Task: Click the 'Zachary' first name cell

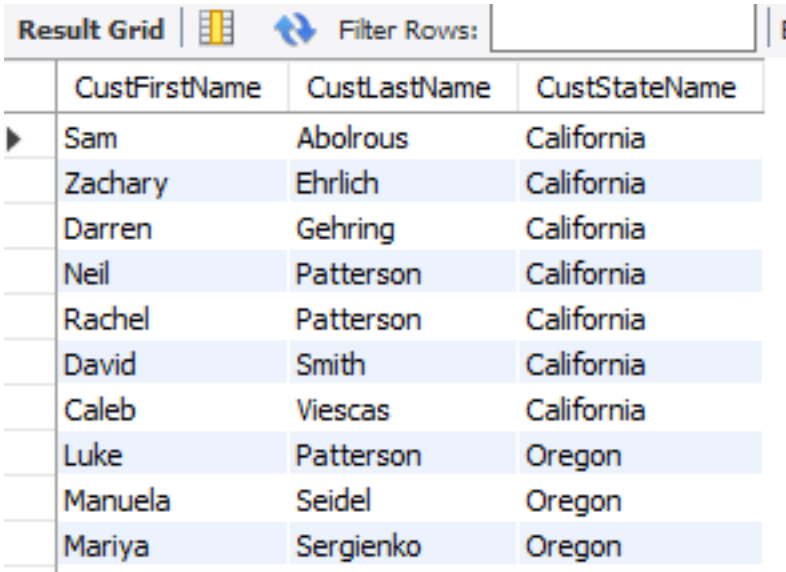Action: [172, 181]
